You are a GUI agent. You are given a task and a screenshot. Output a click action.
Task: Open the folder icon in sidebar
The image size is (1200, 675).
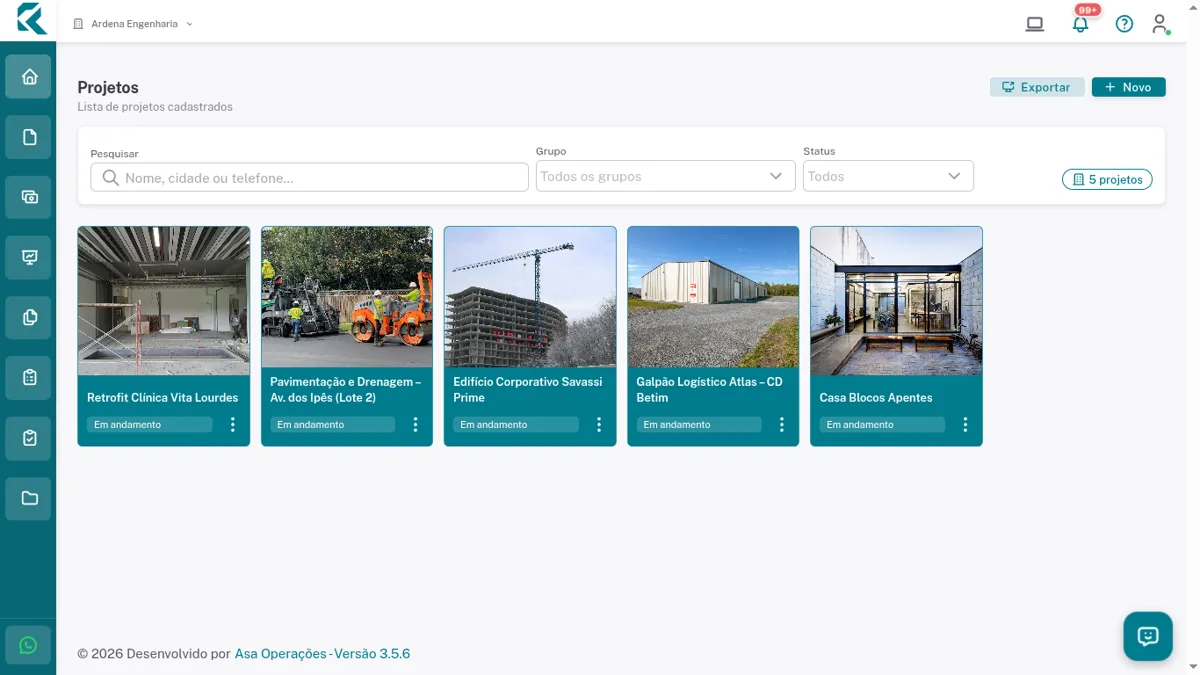pos(28,498)
